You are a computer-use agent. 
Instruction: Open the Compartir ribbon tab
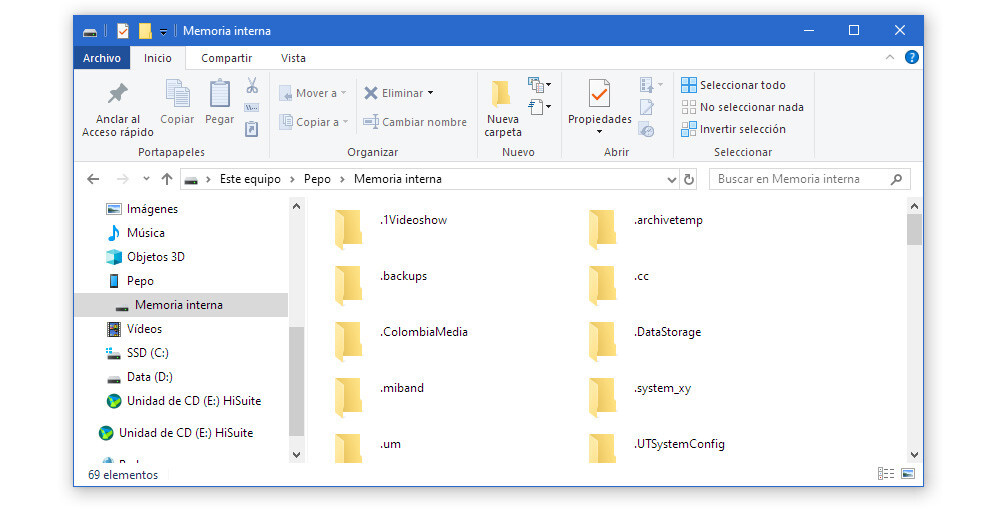pyautogui.click(x=226, y=58)
